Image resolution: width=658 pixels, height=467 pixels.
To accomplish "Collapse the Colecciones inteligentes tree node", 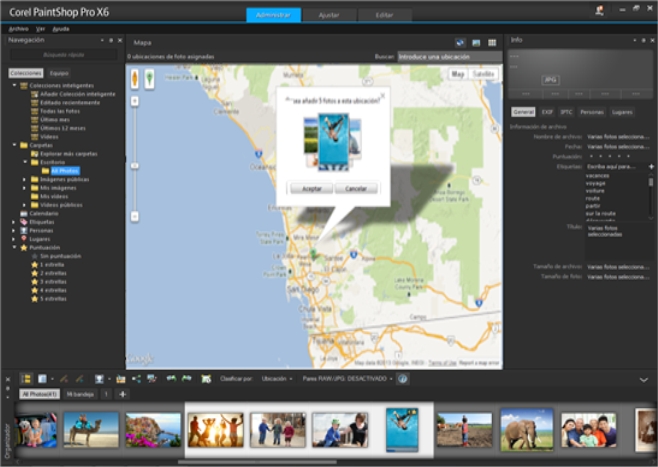I will [x=14, y=86].
